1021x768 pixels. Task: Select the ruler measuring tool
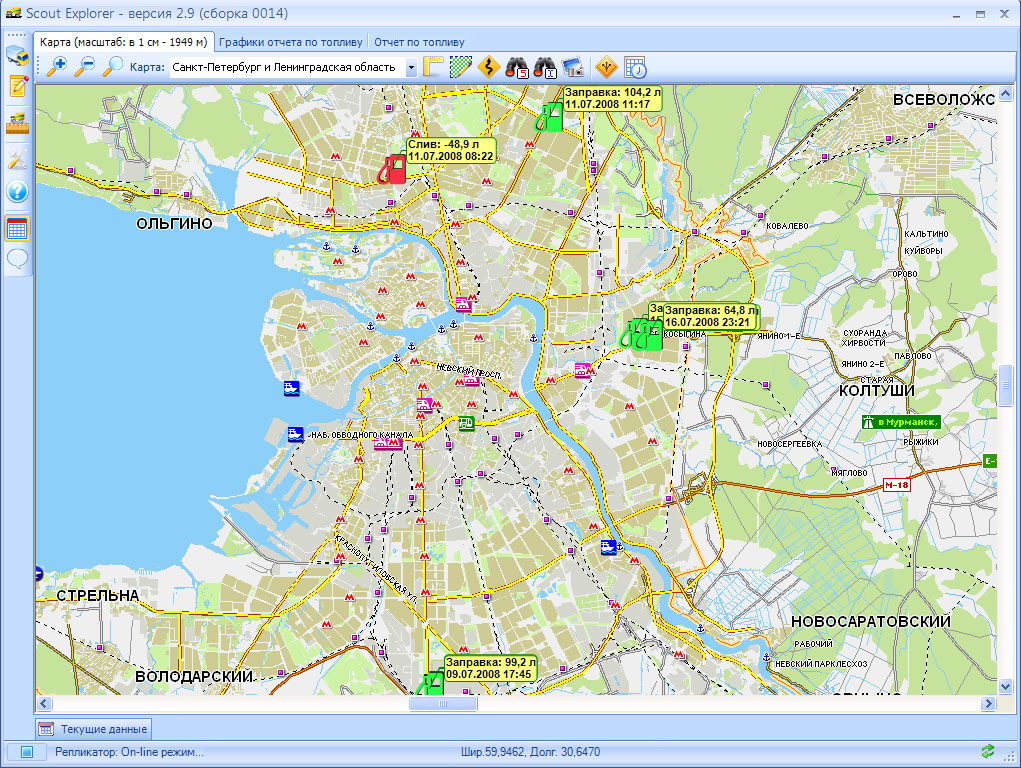[433, 66]
